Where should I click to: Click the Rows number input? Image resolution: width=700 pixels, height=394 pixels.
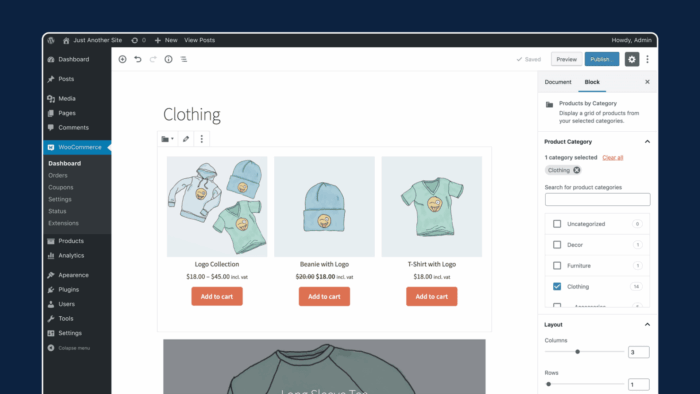(638, 385)
